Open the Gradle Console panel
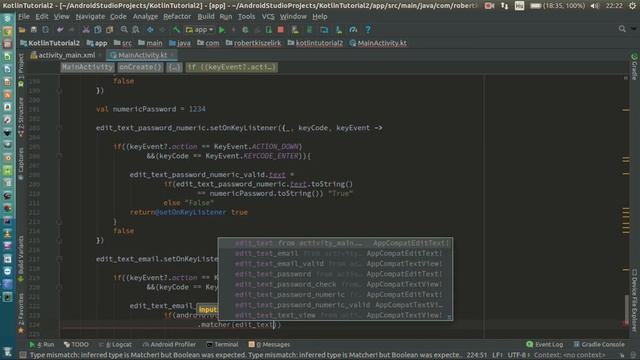Screen dimensions: 640x360 coord(599,344)
